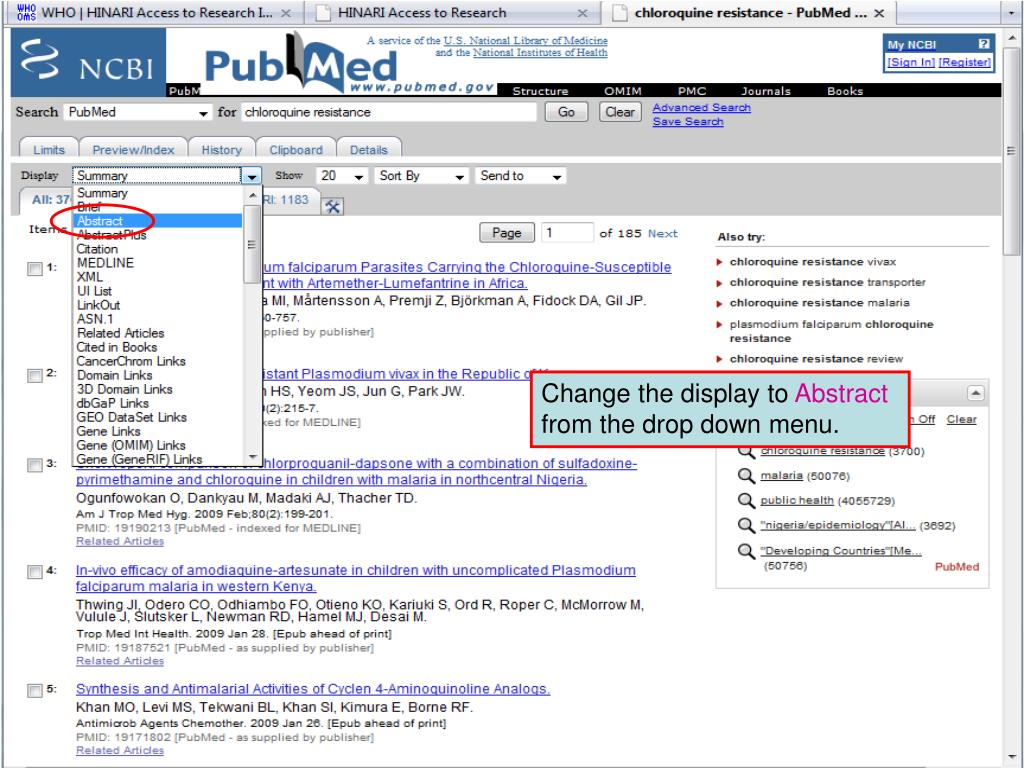Check the checkbox for result 1

coord(35,268)
